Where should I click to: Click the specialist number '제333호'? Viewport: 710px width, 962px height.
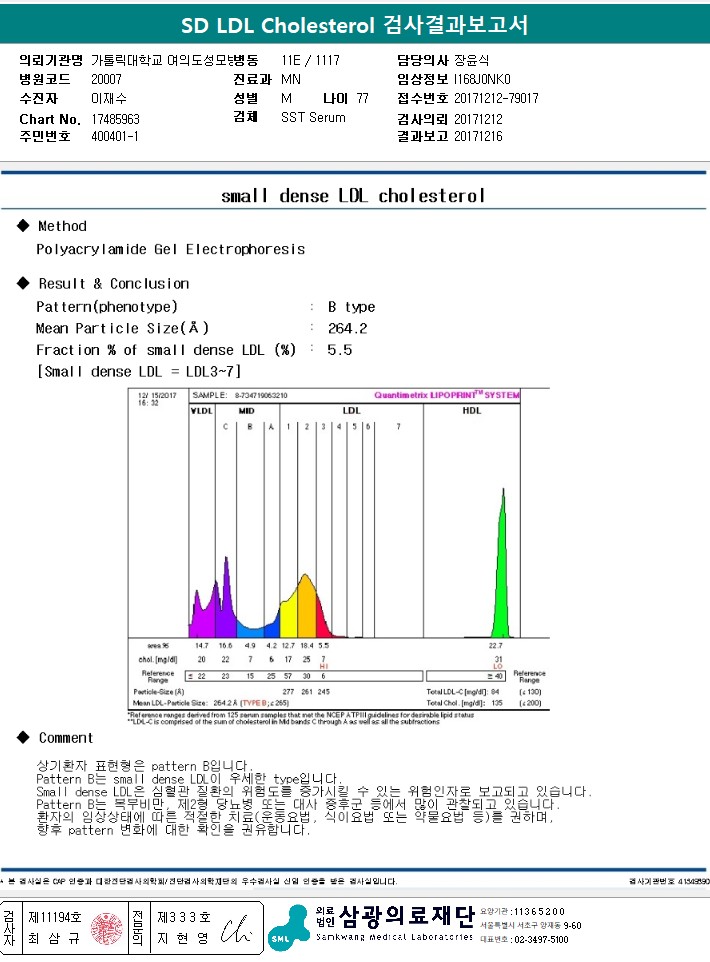coord(184,917)
